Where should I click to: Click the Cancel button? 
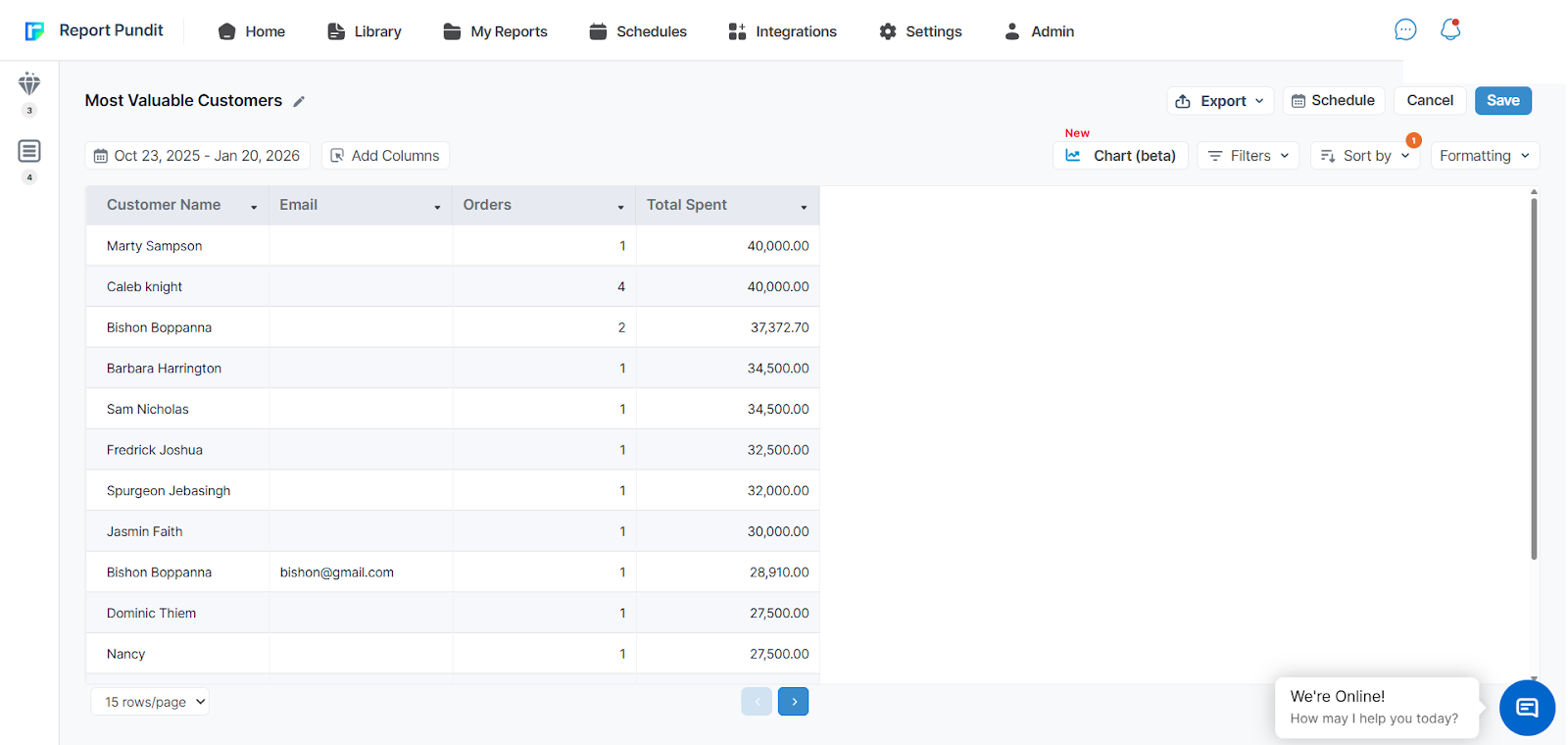click(1430, 101)
